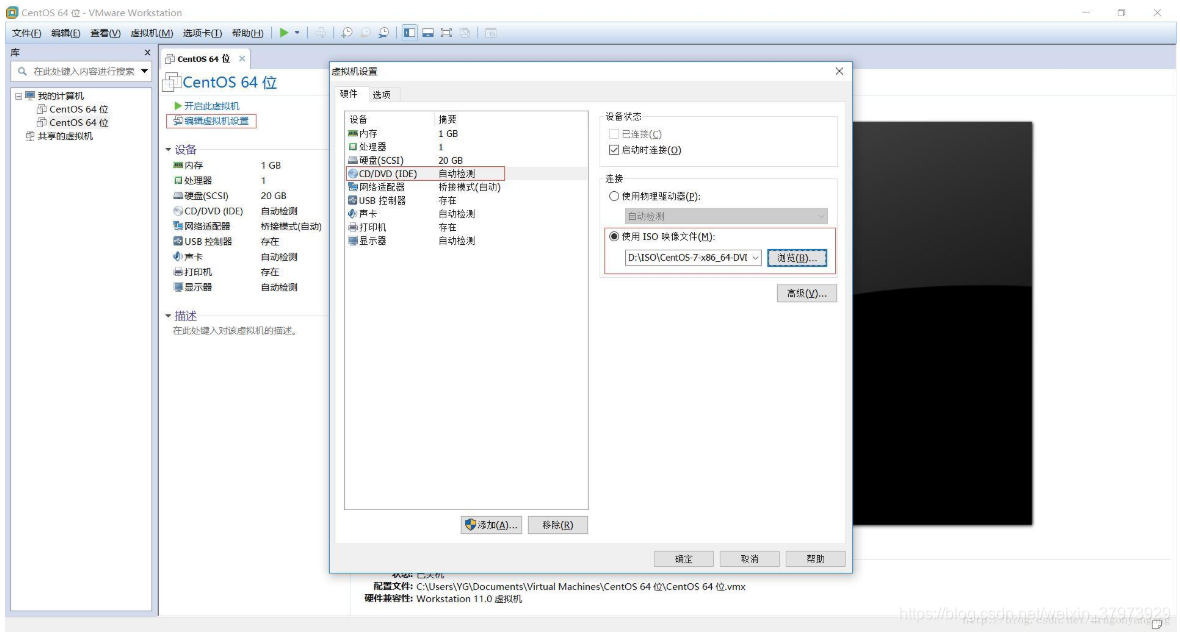
Task: Select 处理器 icon in the dialog device list
Action: (x=352, y=147)
